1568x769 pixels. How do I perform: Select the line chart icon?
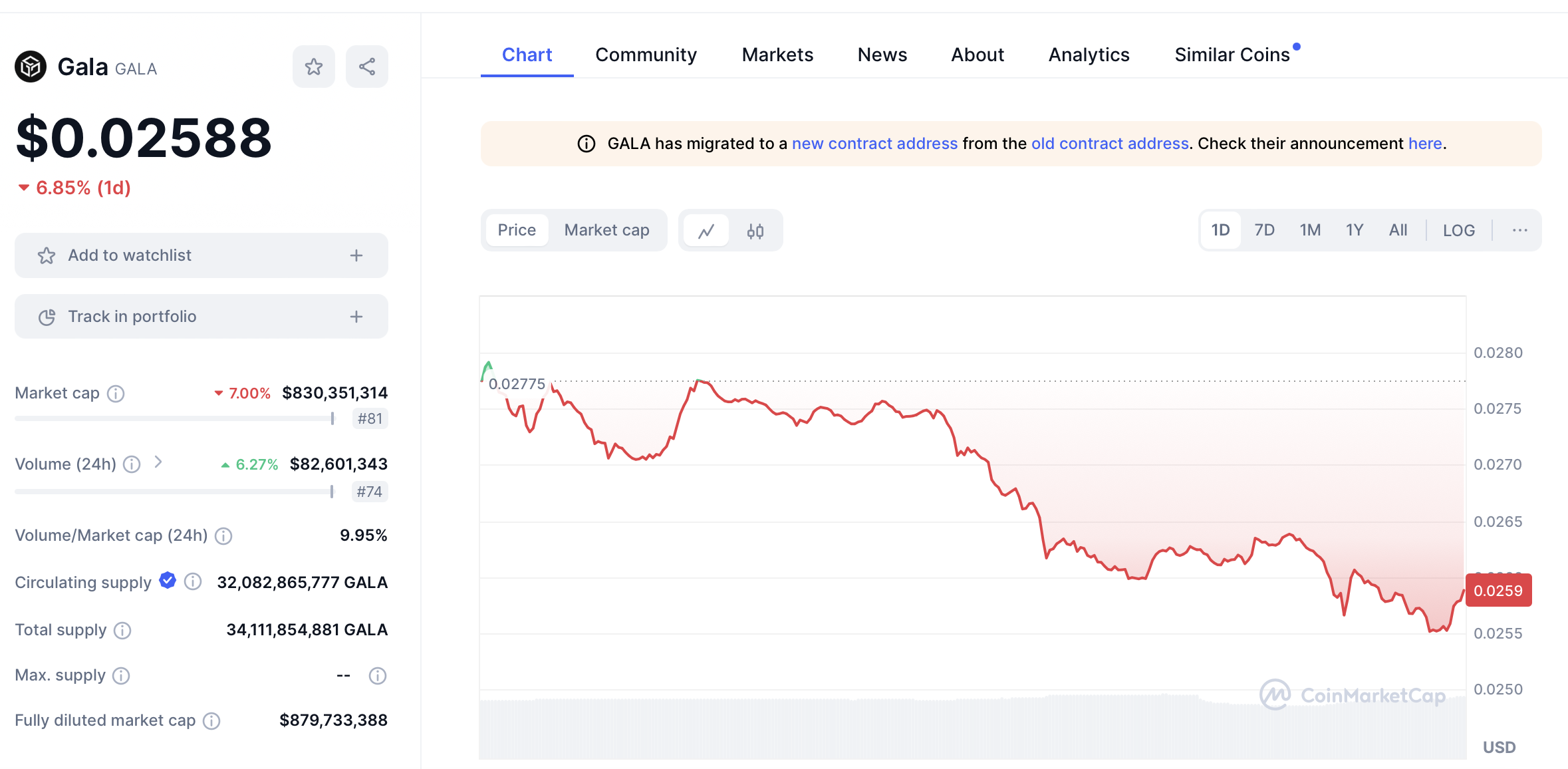pyautogui.click(x=706, y=231)
